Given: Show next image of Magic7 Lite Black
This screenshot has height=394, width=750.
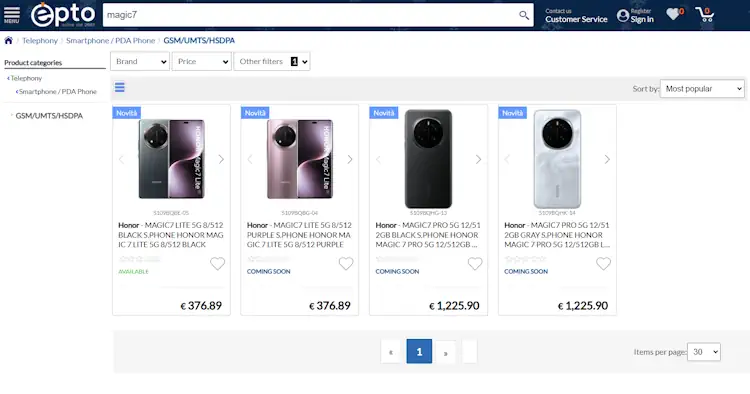Looking at the screenshot, I should [221, 159].
